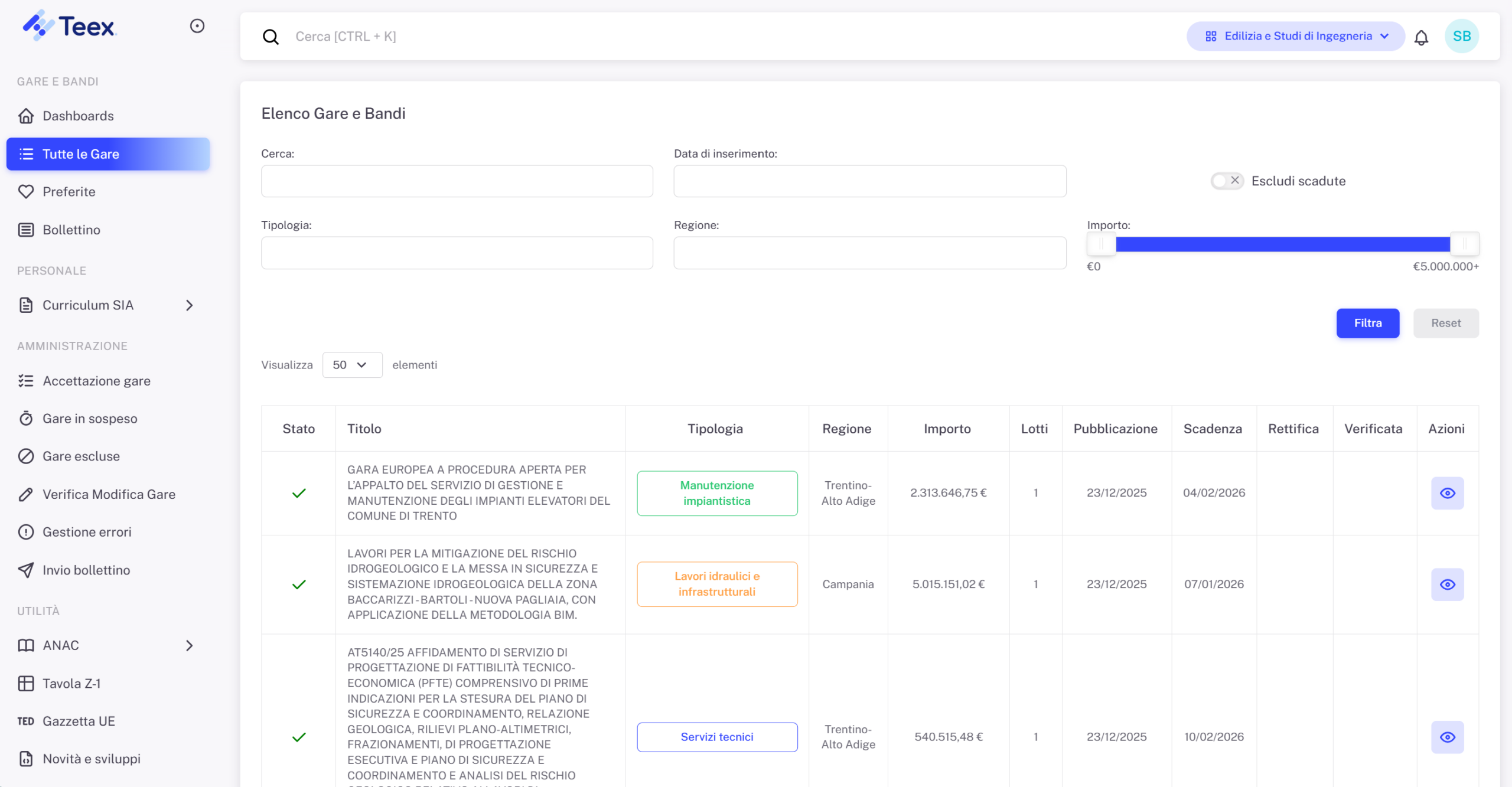Open the SB user avatar
The width and height of the screenshot is (1512, 787).
click(1461, 37)
